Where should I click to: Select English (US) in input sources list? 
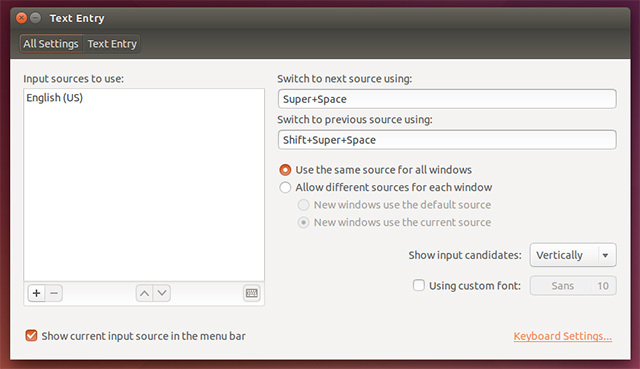point(144,98)
